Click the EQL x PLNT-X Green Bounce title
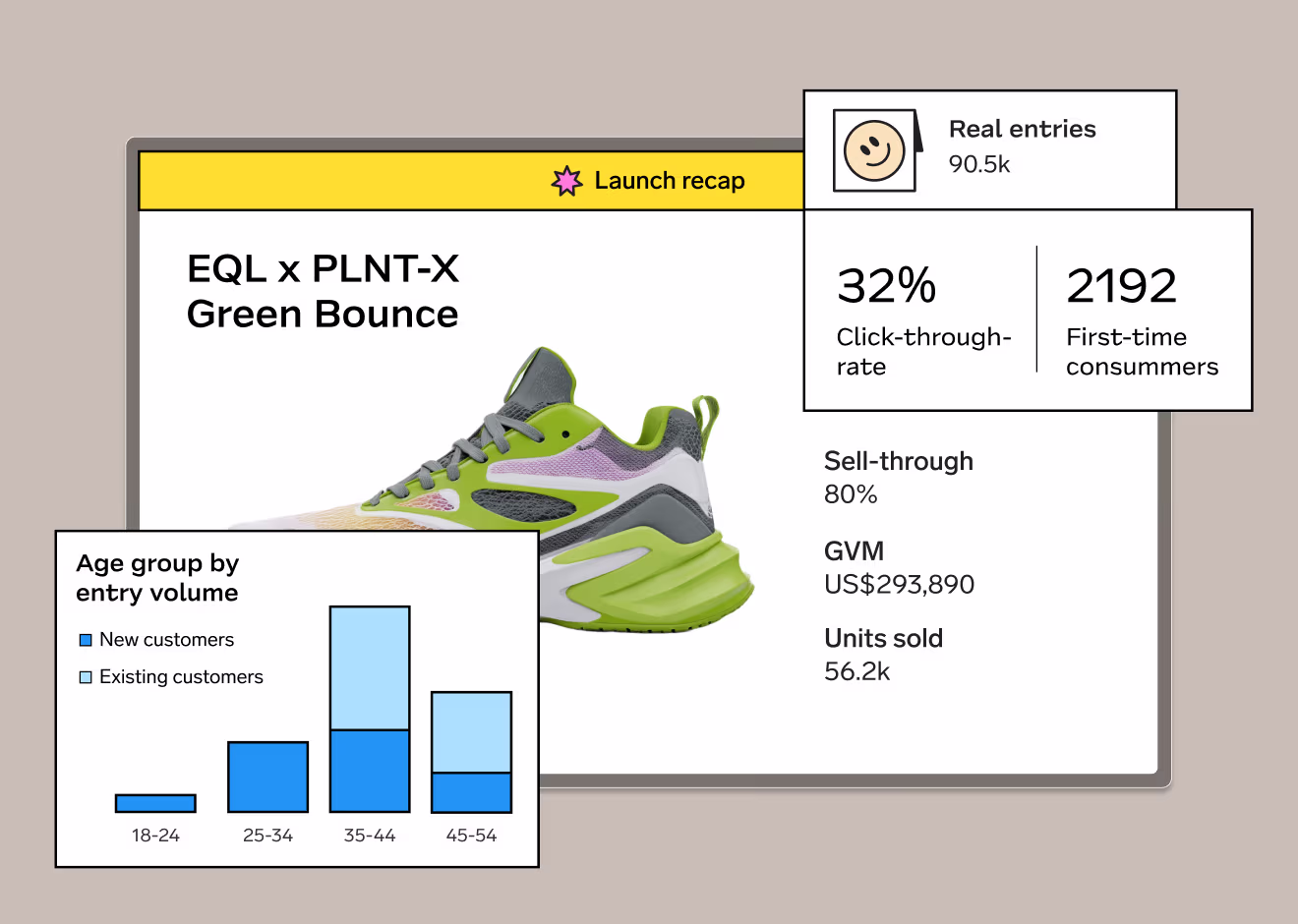This screenshot has width=1298, height=924. tap(323, 292)
